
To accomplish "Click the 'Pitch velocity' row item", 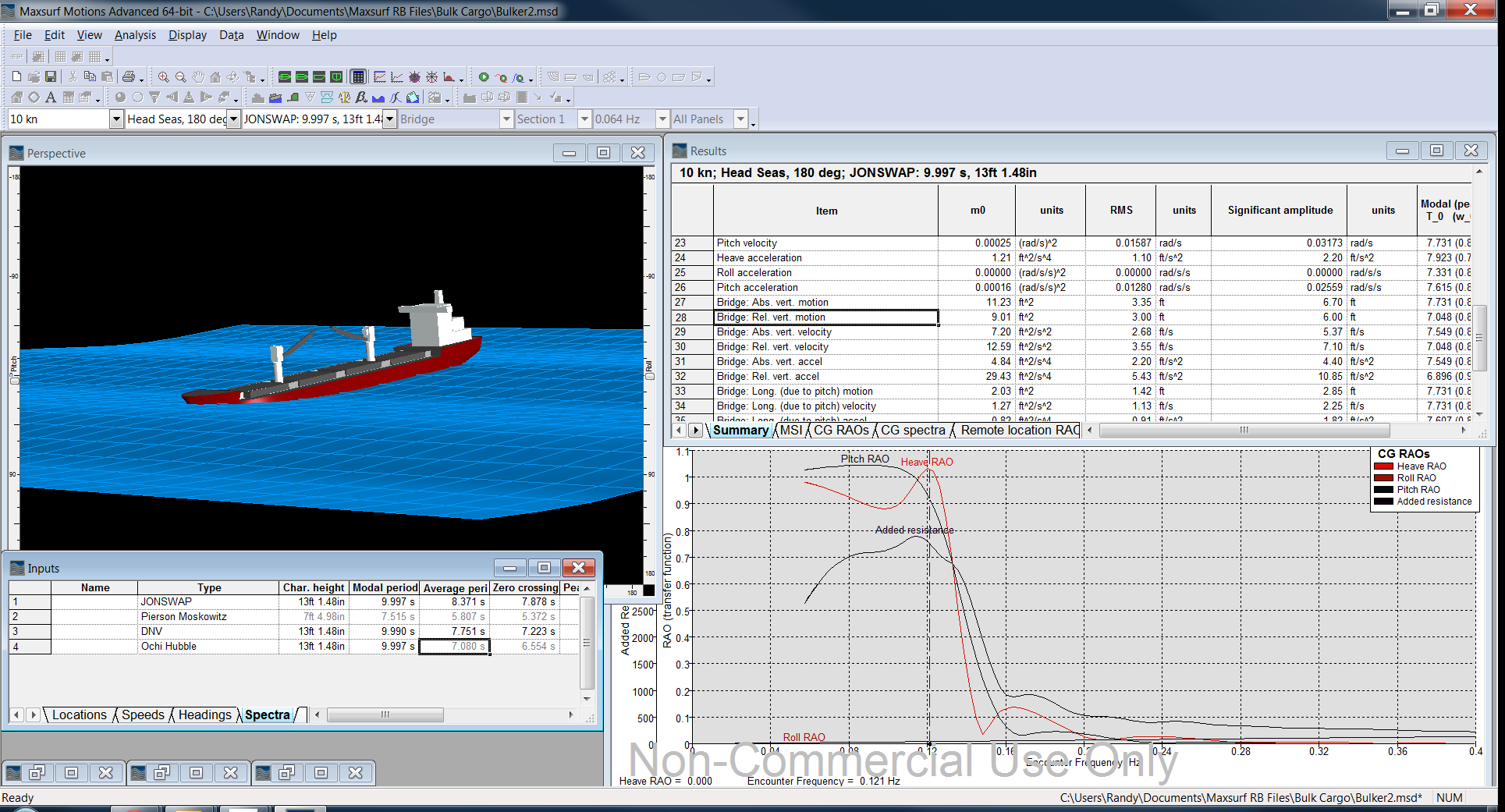I will point(826,243).
